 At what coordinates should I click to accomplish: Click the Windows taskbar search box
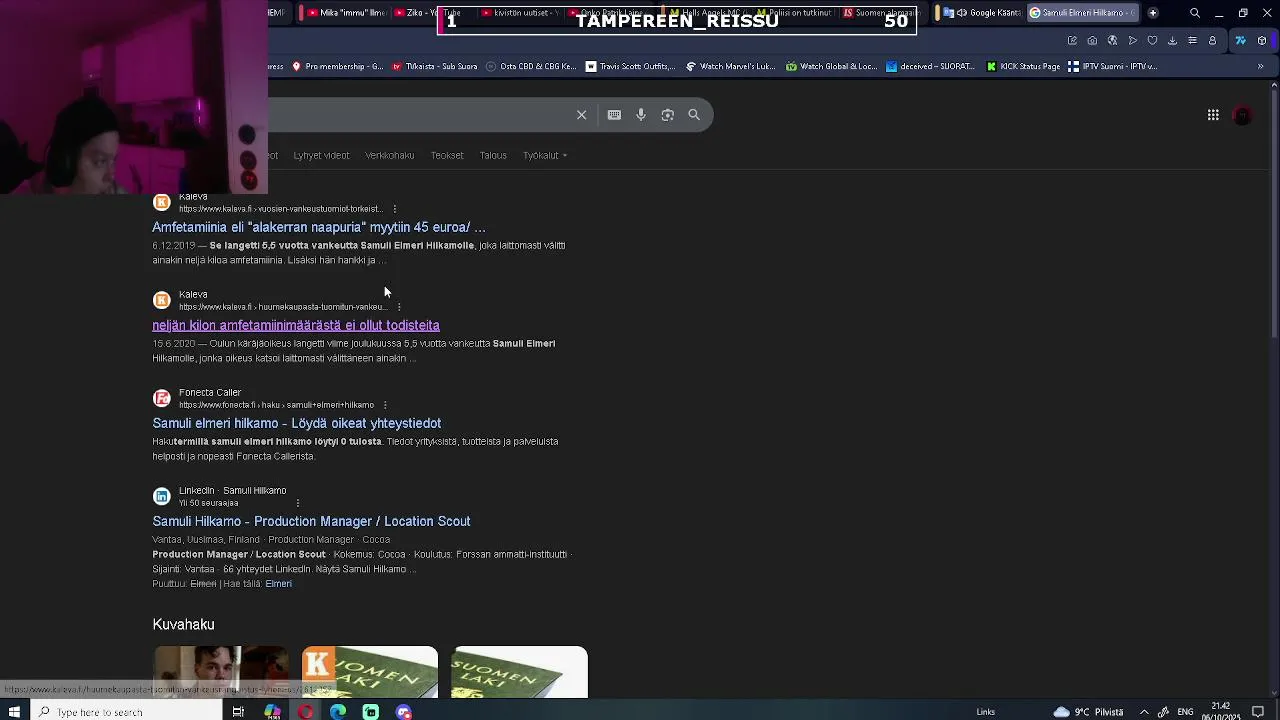(128, 712)
